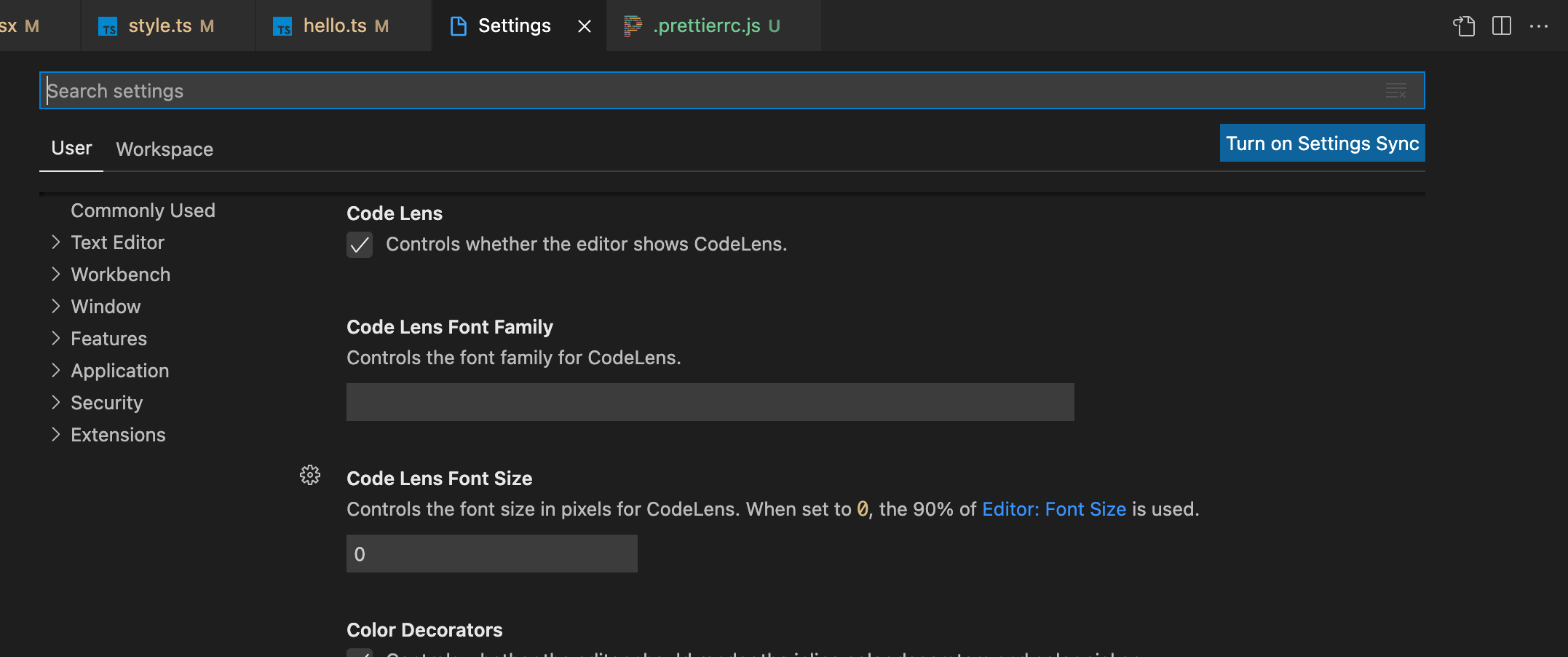Close the Settings editor tab

point(584,26)
